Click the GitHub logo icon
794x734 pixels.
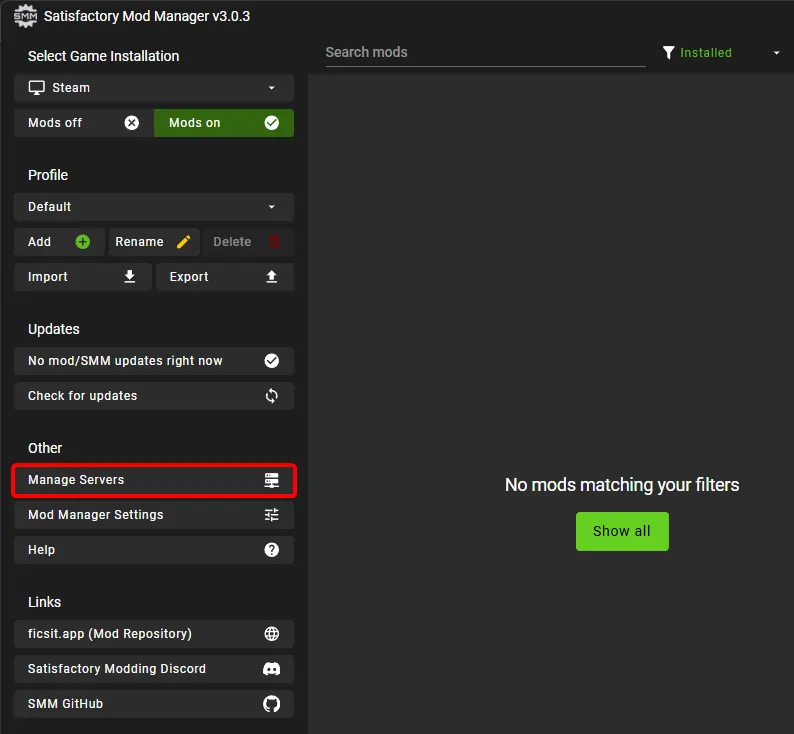point(271,704)
